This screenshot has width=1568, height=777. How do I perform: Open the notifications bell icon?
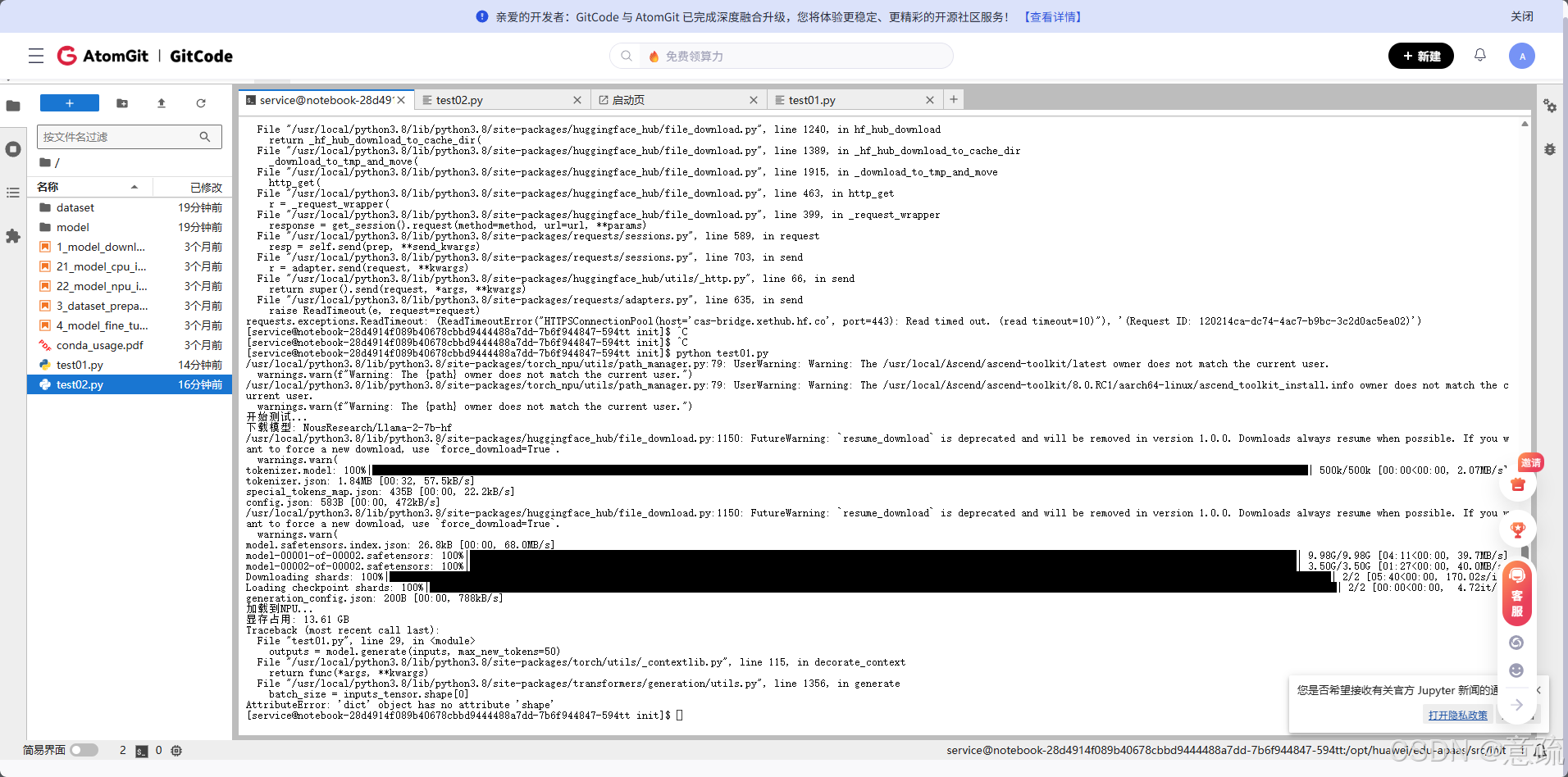tap(1479, 55)
